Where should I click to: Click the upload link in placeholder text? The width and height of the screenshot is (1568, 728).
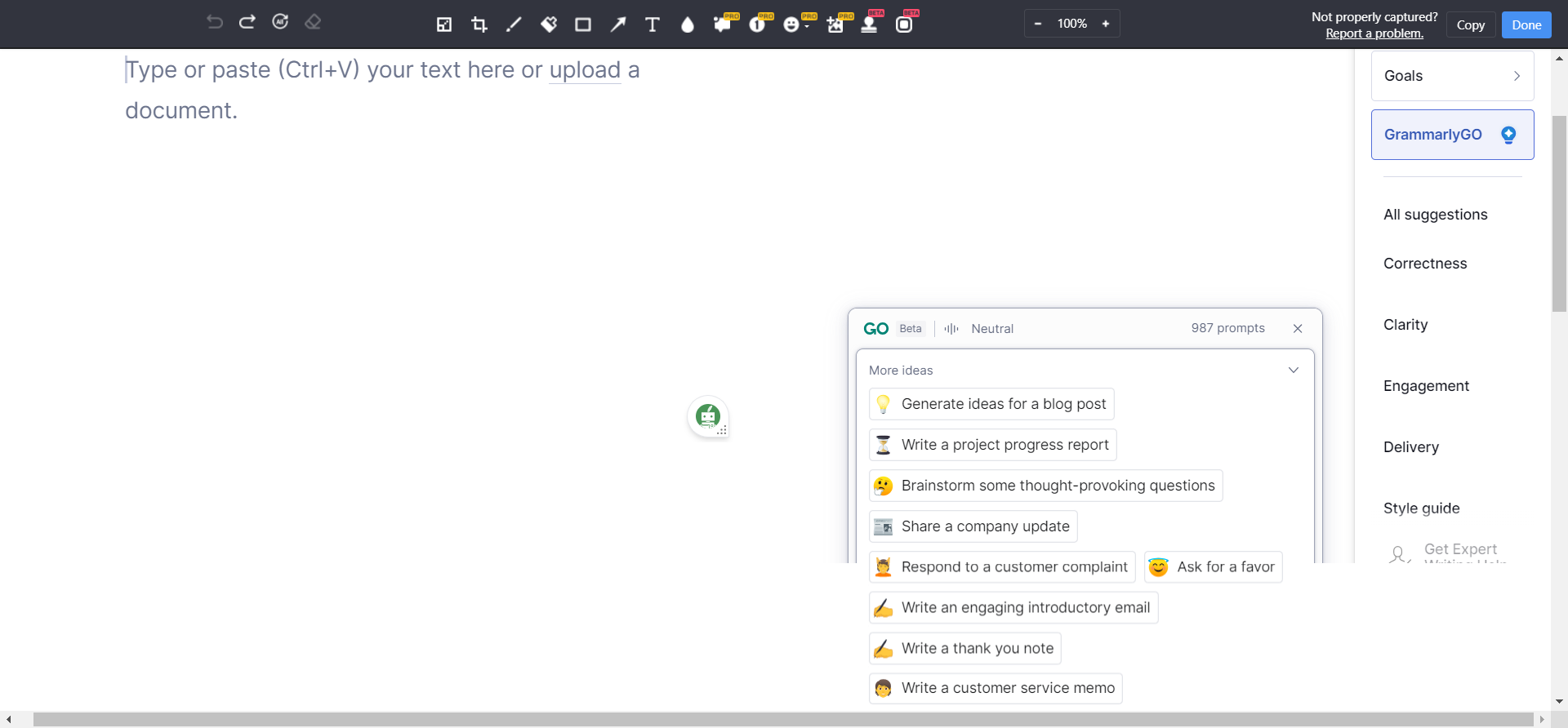pyautogui.click(x=585, y=70)
